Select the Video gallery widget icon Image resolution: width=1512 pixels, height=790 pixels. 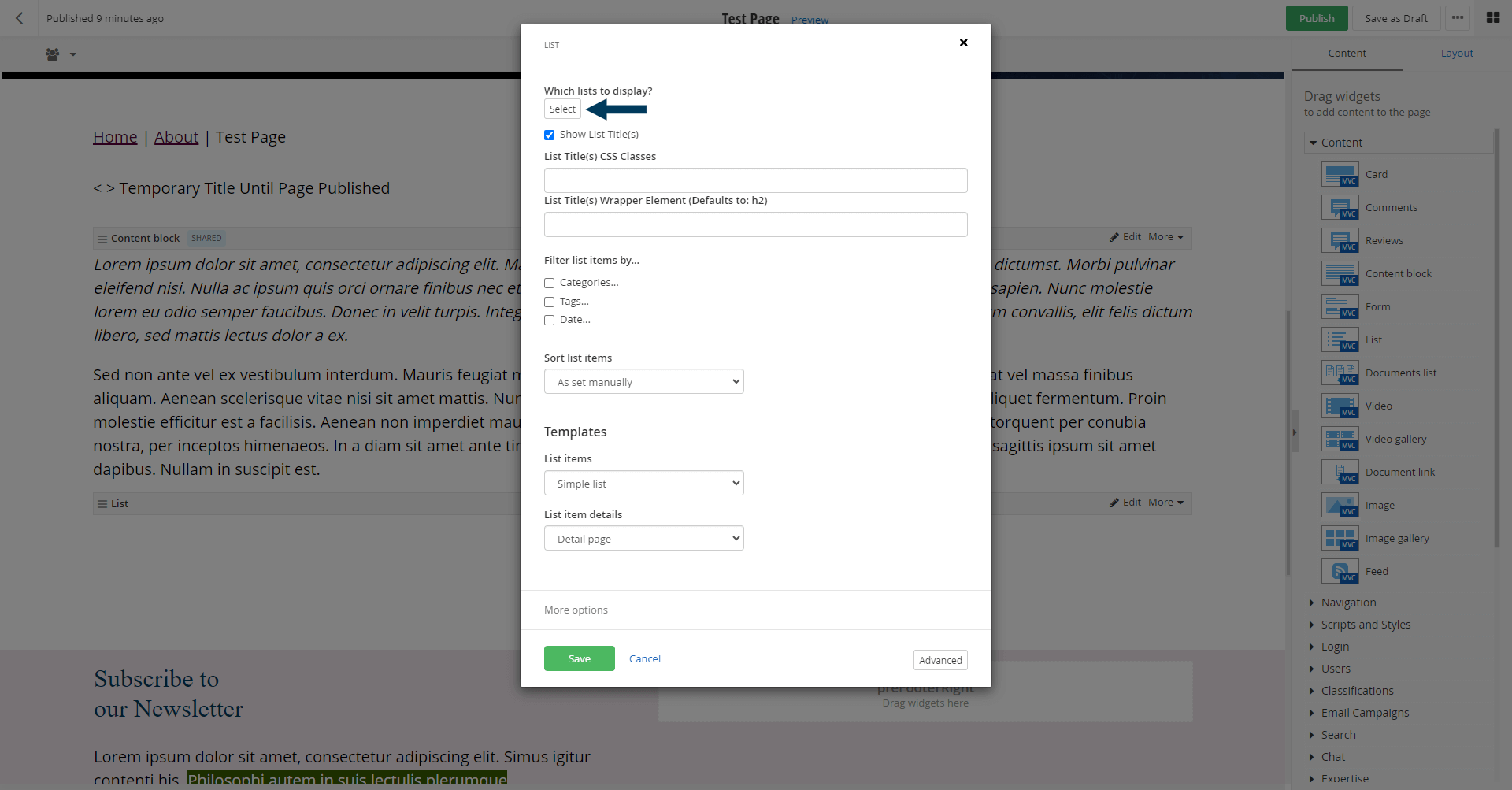(1340, 439)
